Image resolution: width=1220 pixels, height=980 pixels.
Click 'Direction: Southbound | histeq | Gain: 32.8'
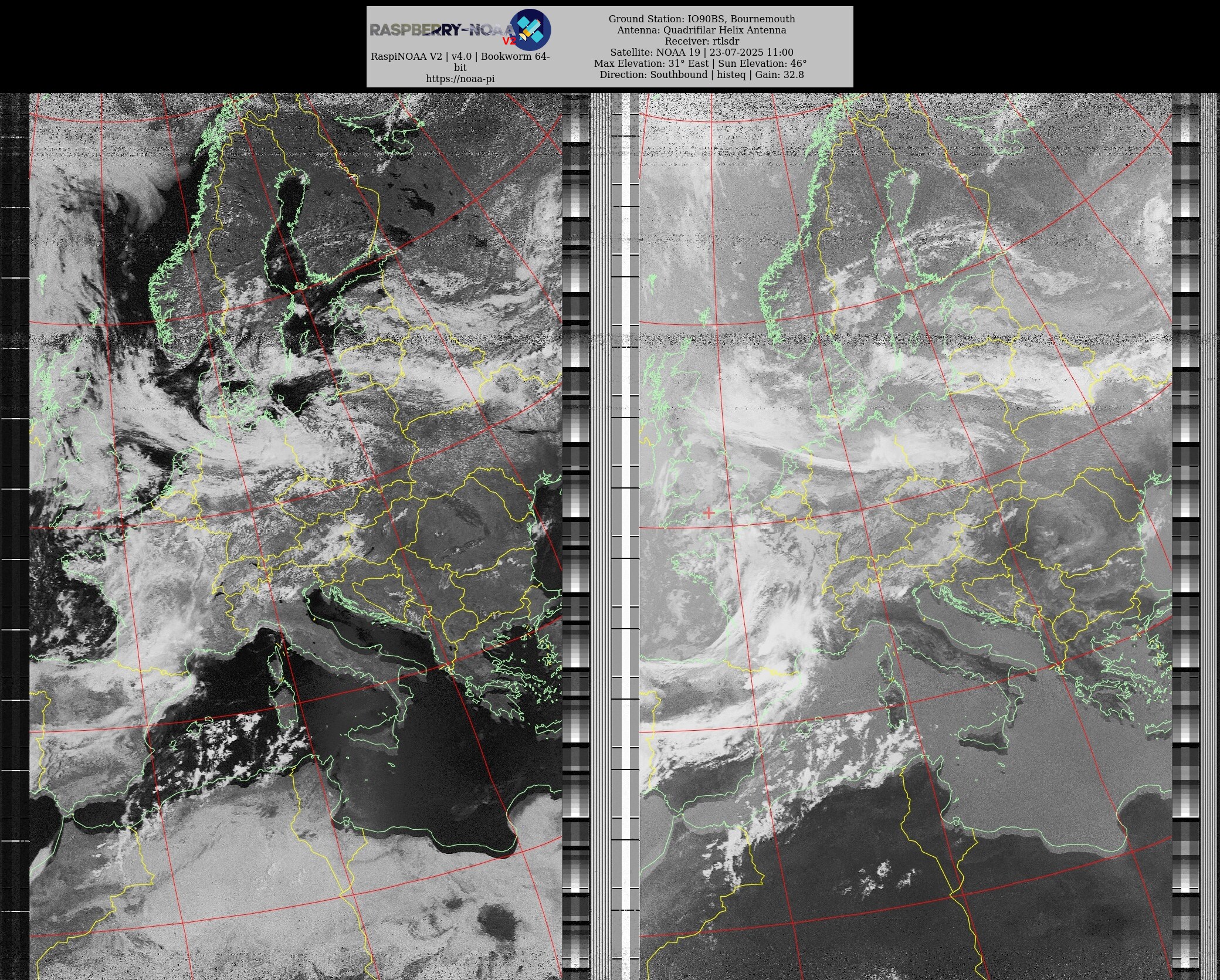pyautogui.click(x=702, y=74)
